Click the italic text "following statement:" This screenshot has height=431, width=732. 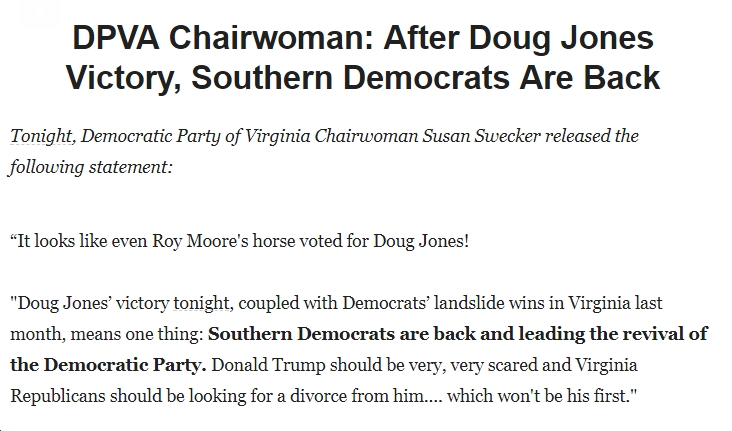point(91,167)
